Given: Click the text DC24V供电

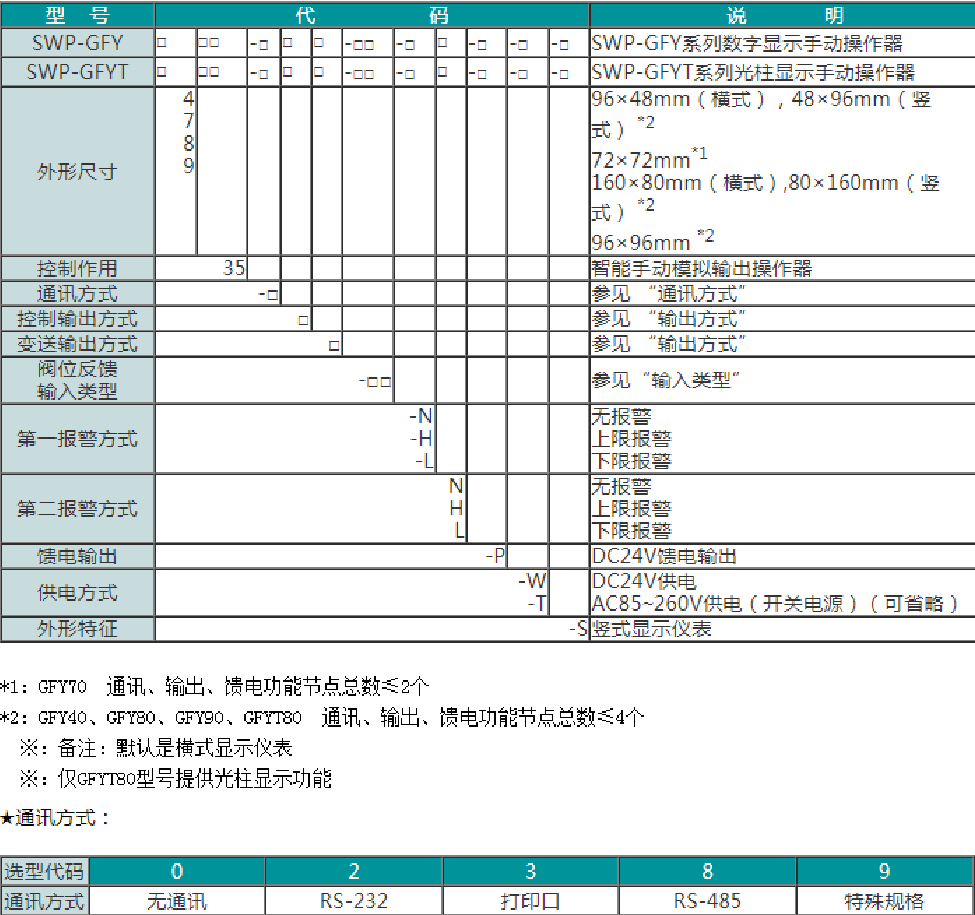Looking at the screenshot, I should (x=644, y=581).
